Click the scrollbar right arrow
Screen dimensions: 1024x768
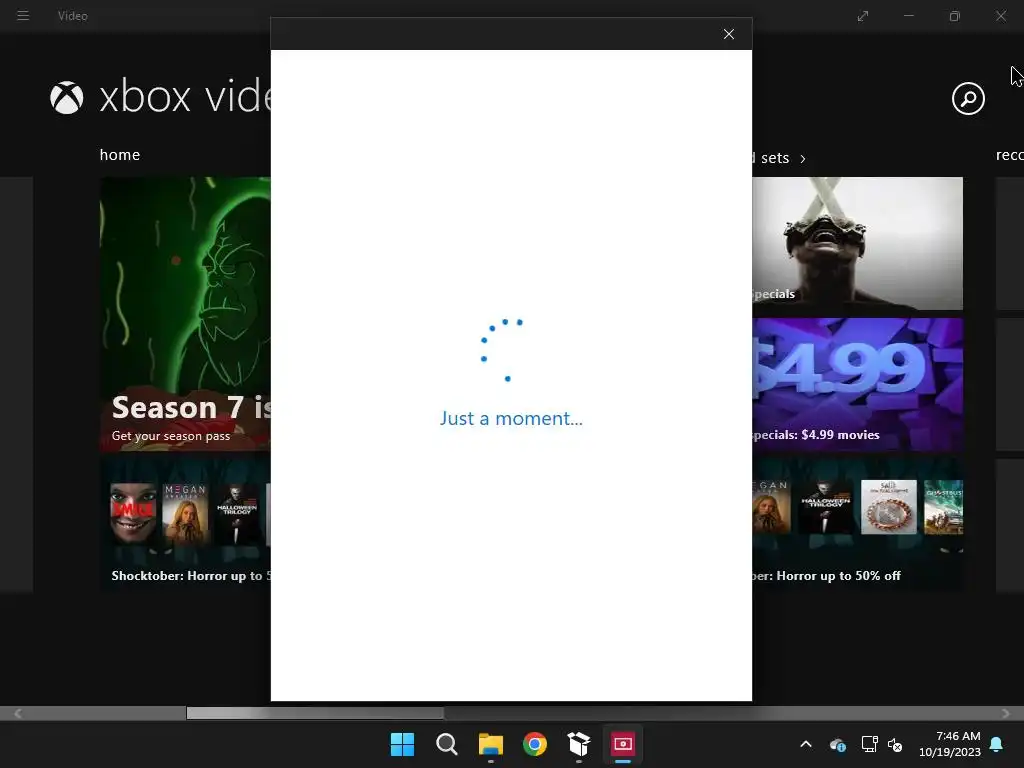click(x=1006, y=713)
